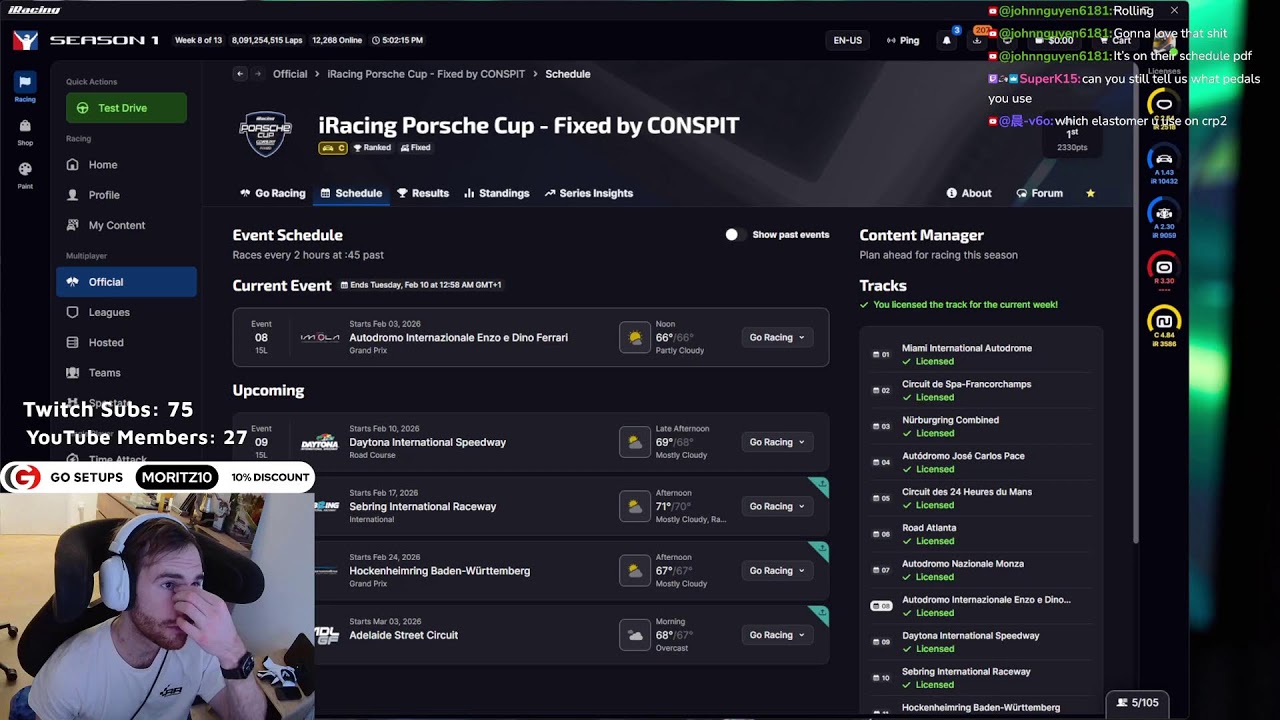The height and width of the screenshot is (720, 1280).
Task: Open the Series Insights tab
Action: point(589,193)
